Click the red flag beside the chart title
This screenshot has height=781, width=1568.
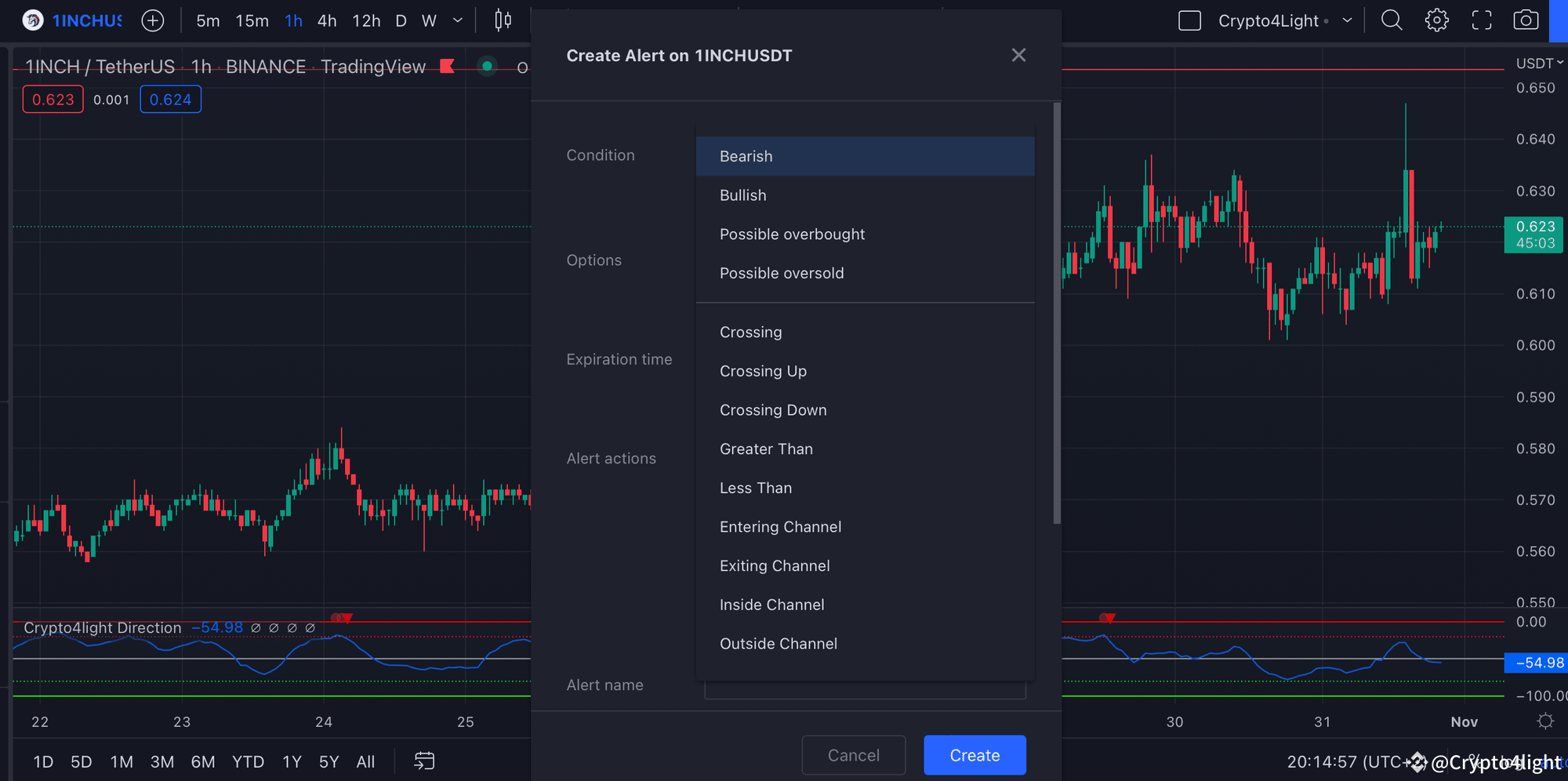click(448, 67)
